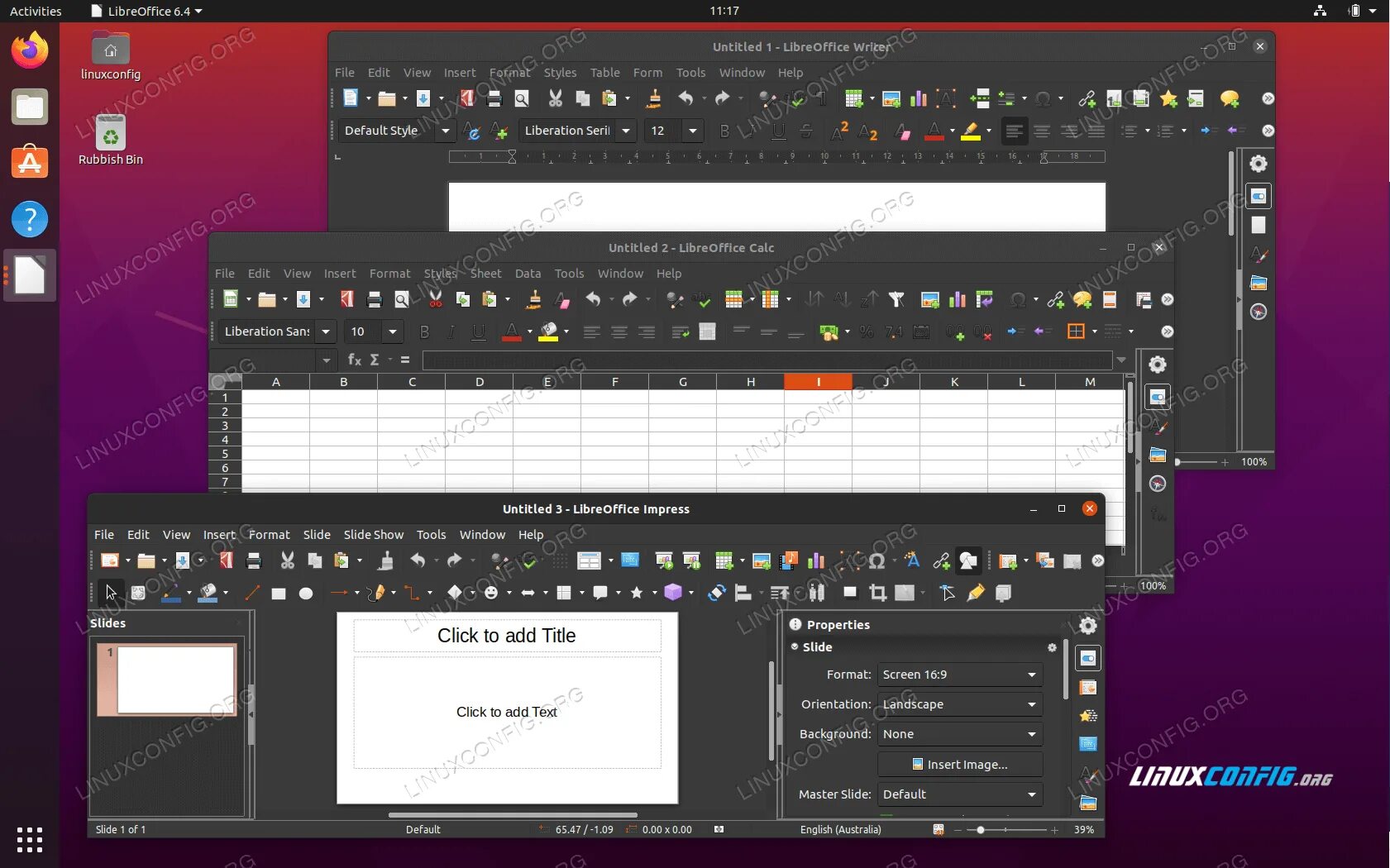Toggle Italic in Calc formatting bar
Image resolution: width=1390 pixels, height=868 pixels.
(451, 331)
